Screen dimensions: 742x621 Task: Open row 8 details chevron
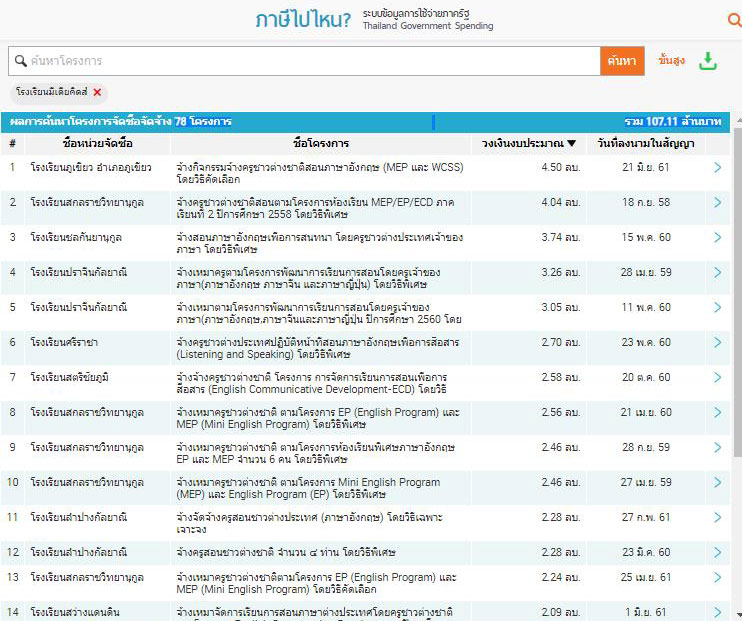coord(717,412)
